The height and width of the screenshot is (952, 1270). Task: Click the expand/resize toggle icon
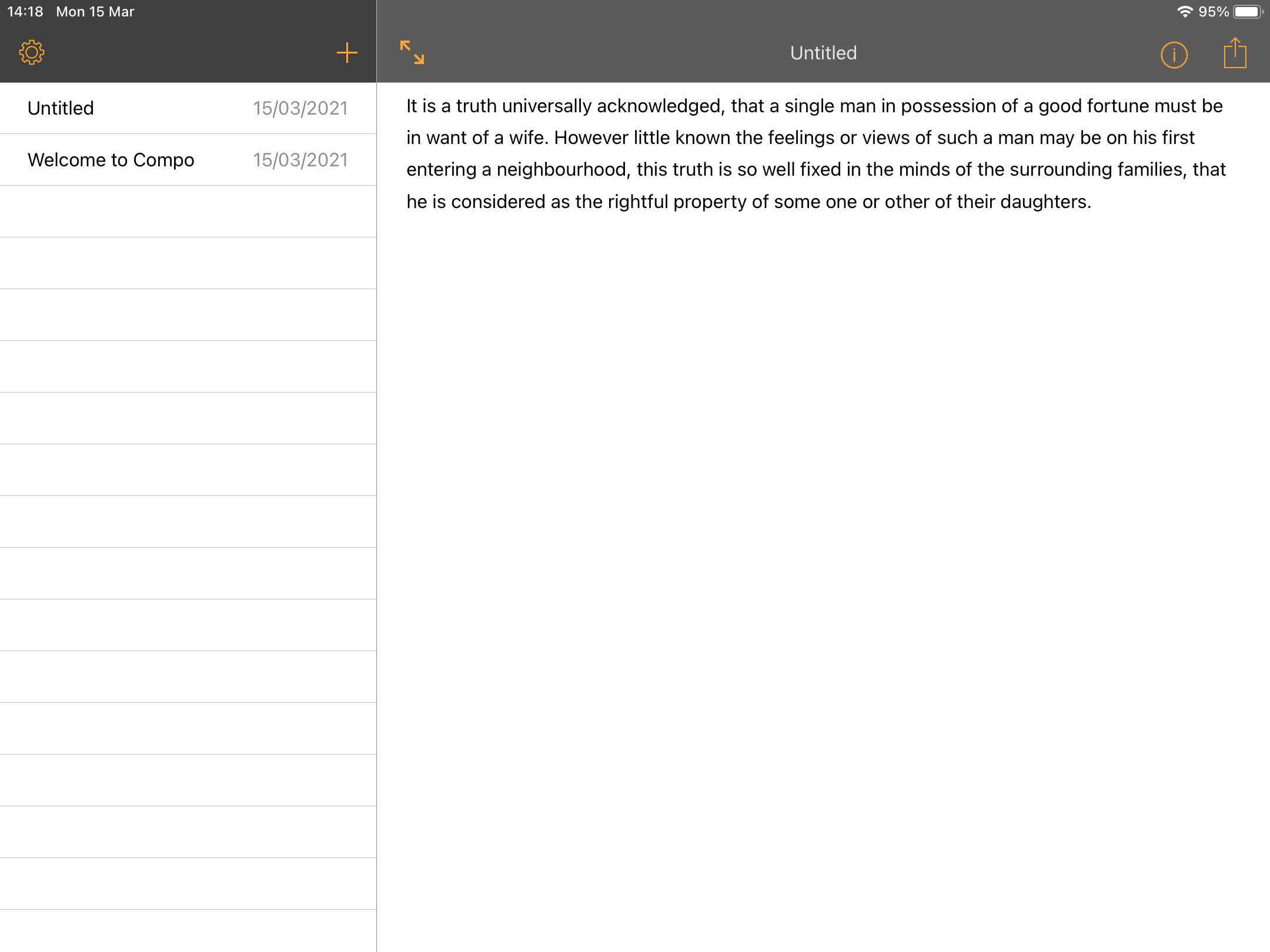(412, 52)
